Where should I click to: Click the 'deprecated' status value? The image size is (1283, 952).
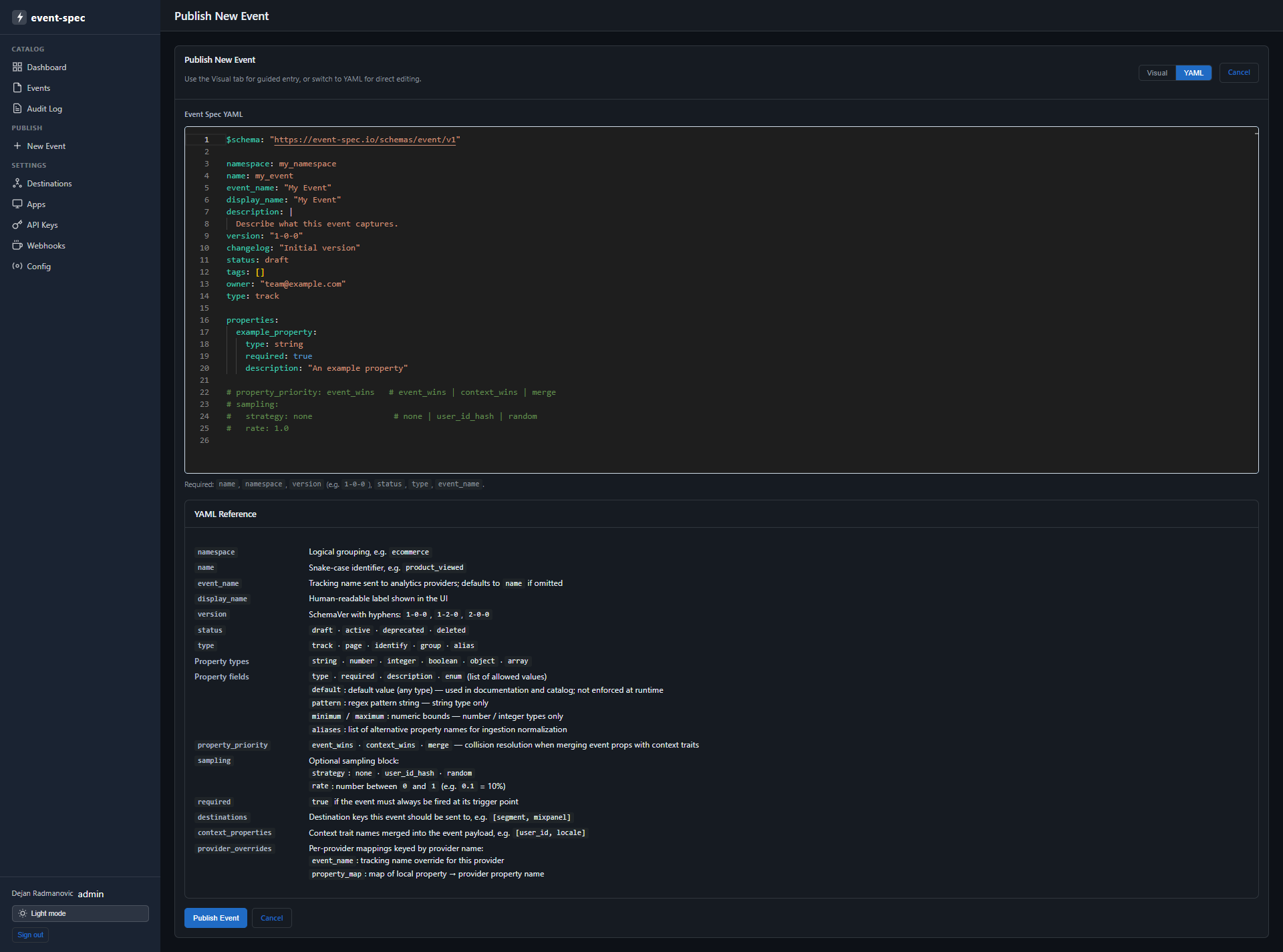[x=403, y=630]
